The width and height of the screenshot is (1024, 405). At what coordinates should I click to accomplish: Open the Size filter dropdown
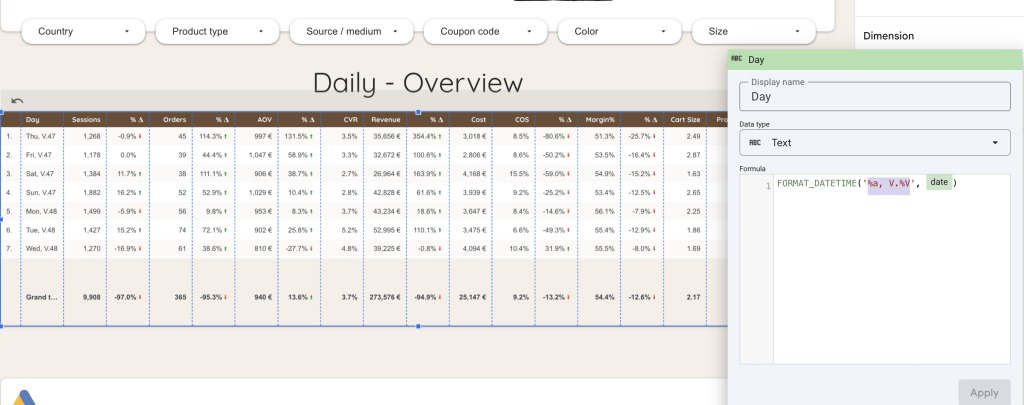pyautogui.click(x=753, y=31)
